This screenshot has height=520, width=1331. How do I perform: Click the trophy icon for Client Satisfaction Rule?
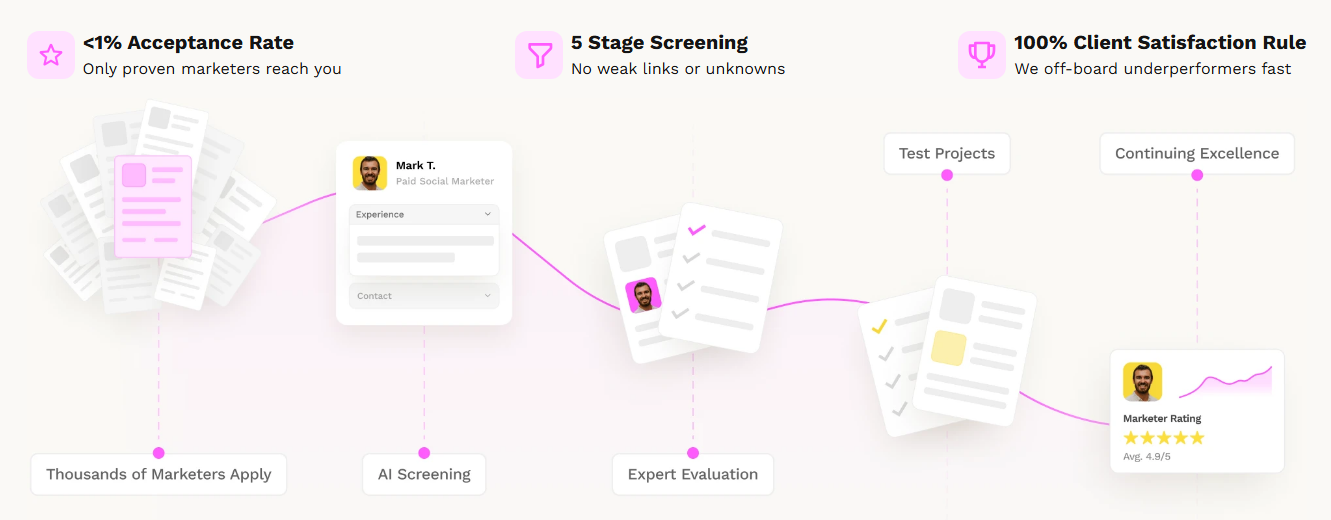982,55
